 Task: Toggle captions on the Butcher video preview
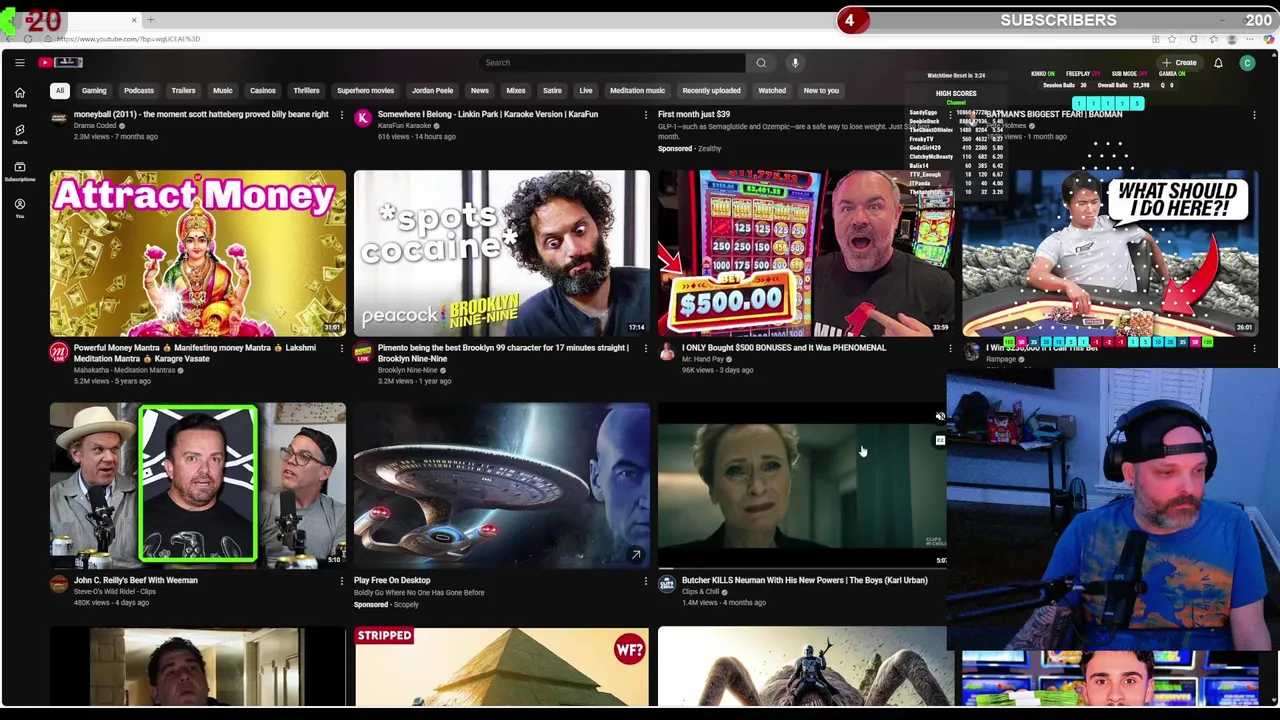(940, 440)
